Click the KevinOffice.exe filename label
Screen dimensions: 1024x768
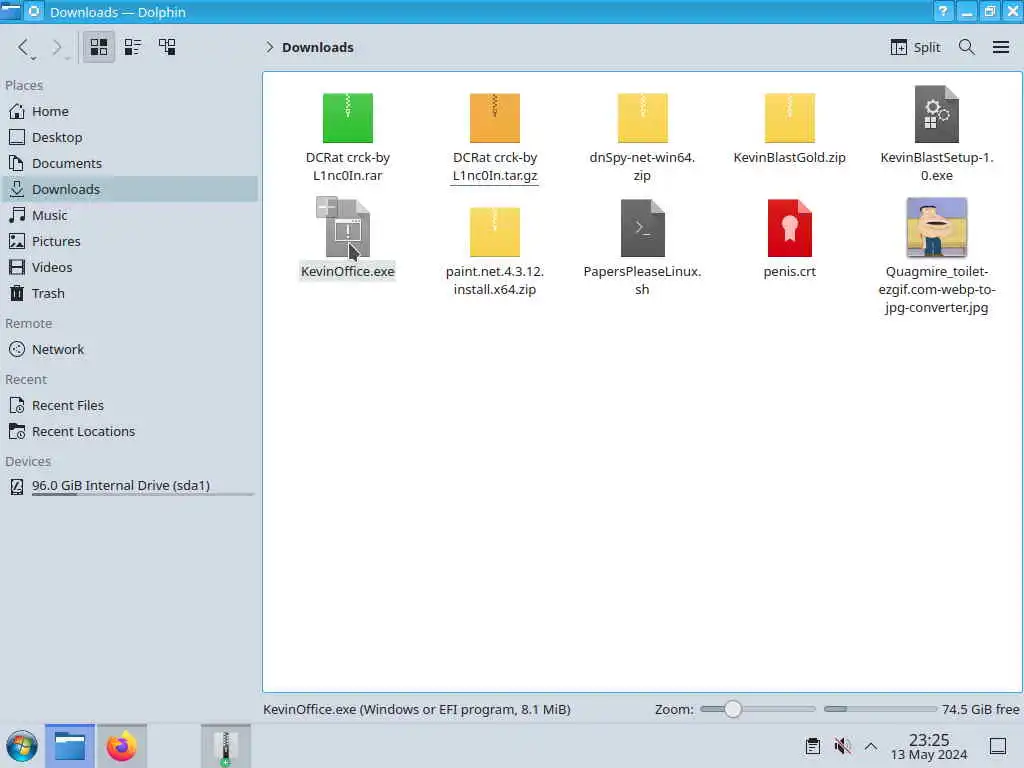pos(347,271)
